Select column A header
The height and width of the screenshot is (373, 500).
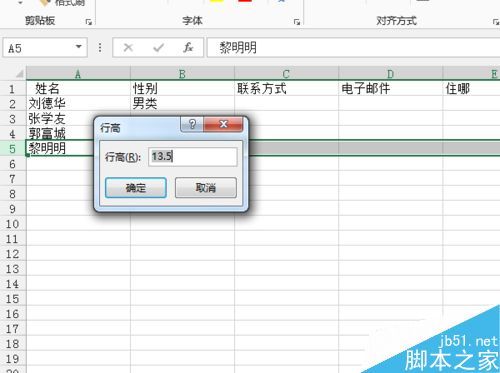(x=78, y=74)
